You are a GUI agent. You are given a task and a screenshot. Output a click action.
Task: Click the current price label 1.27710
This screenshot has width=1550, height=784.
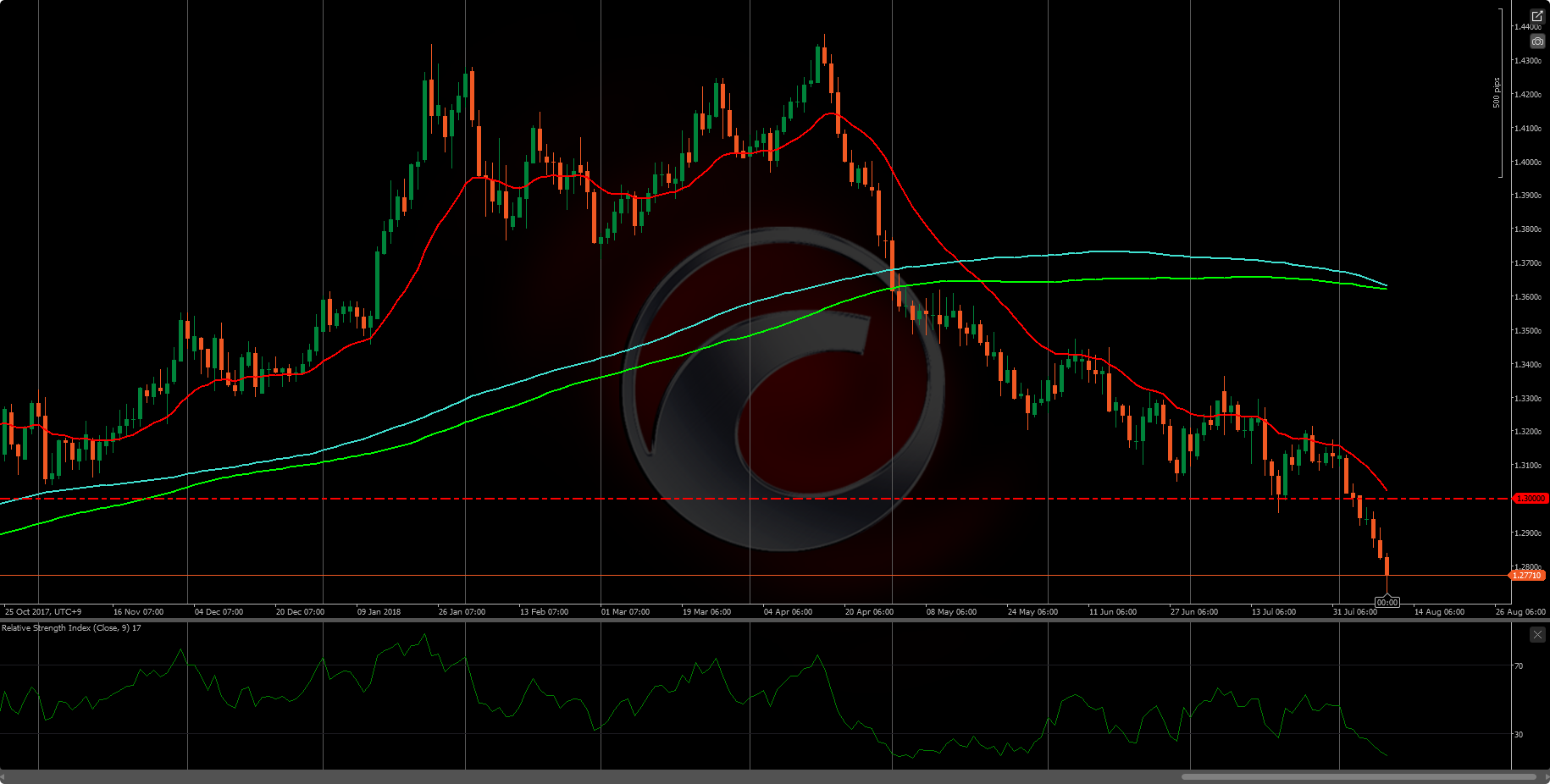(x=1527, y=576)
